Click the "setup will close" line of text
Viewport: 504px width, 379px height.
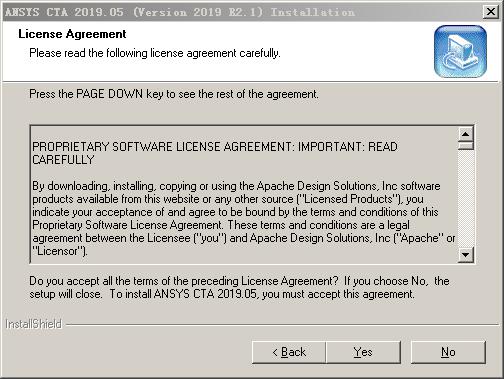pyautogui.click(x=222, y=294)
